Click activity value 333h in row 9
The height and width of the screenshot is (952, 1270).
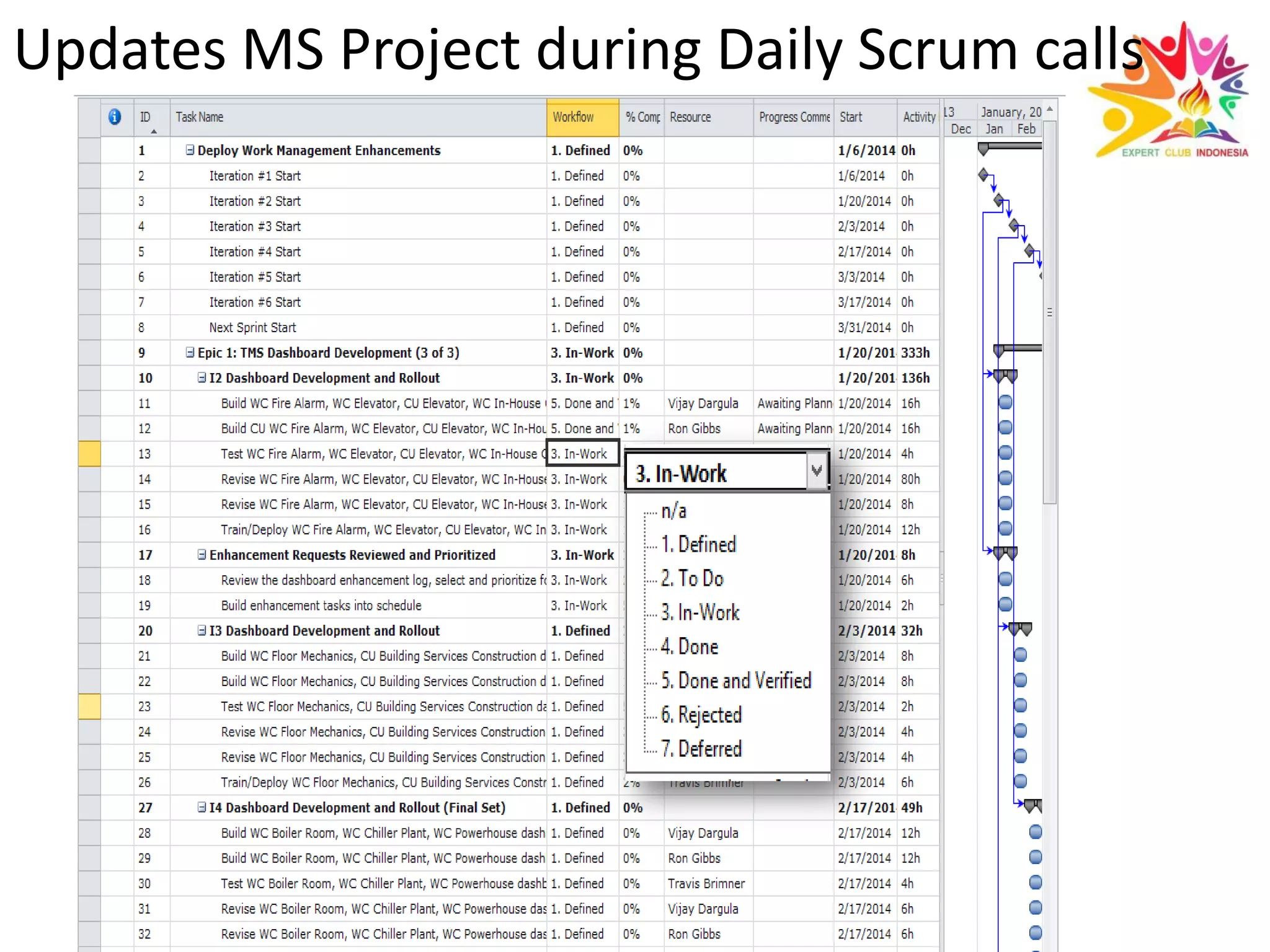tap(915, 352)
